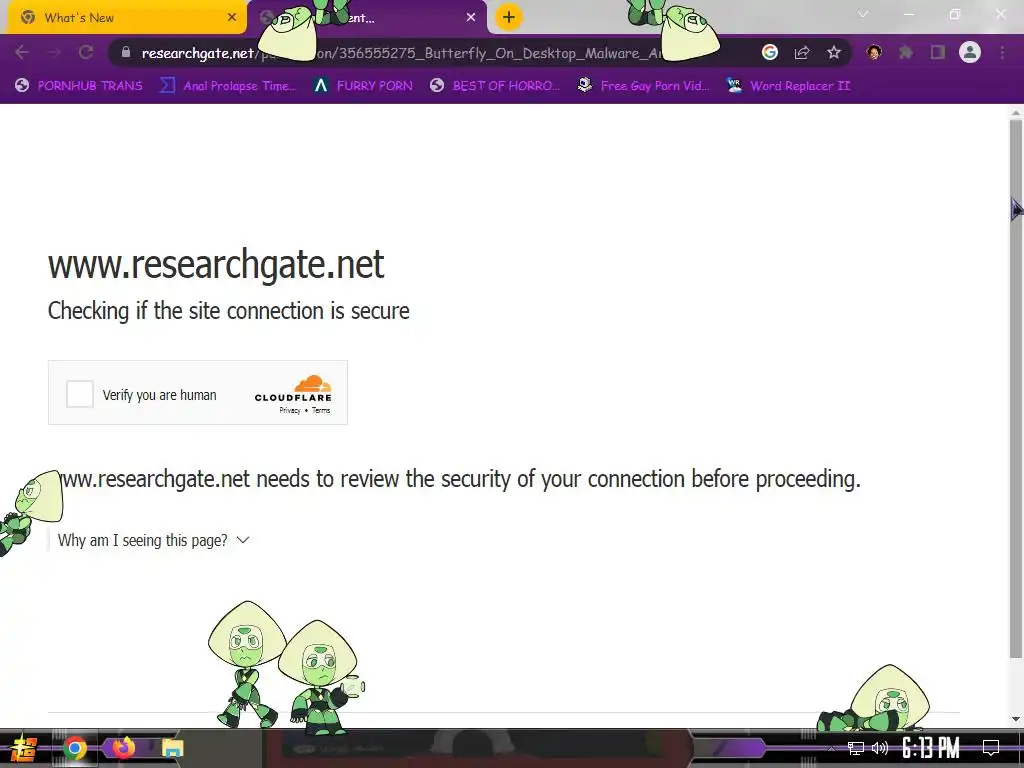The image size is (1024, 768).
Task: Open a new tab with plus button
Action: (x=509, y=17)
